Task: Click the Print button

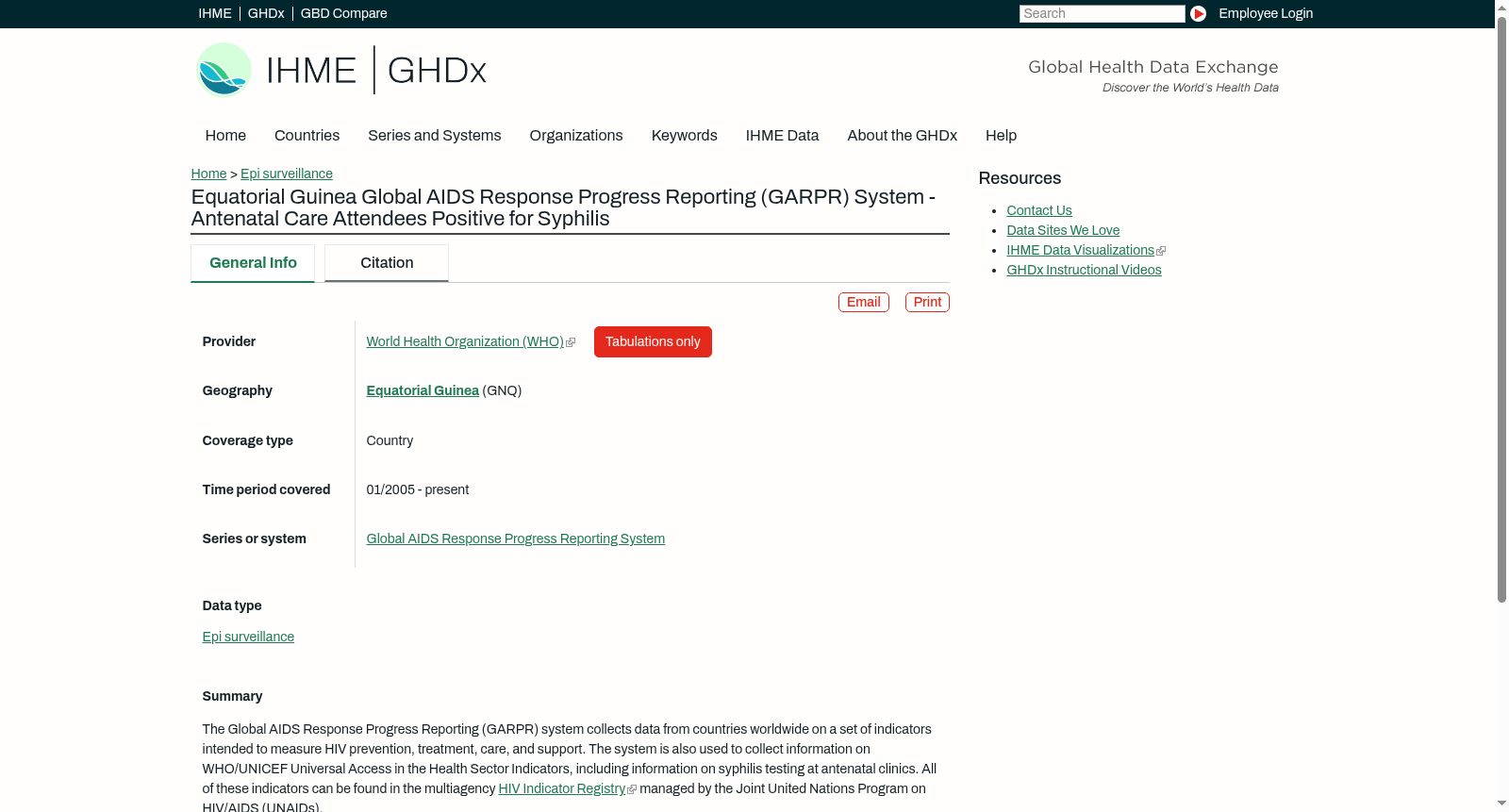Action: click(927, 302)
